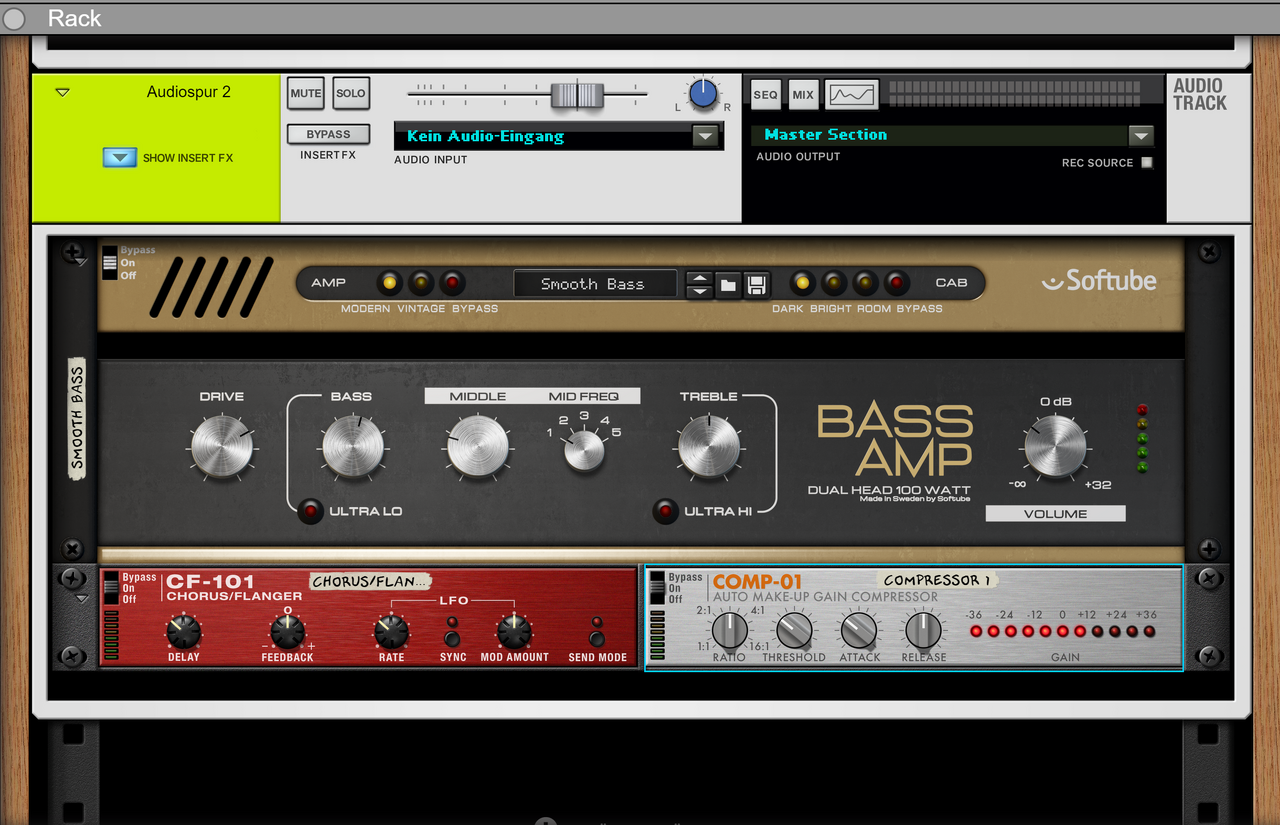Click the TREBLE knob

click(709, 446)
